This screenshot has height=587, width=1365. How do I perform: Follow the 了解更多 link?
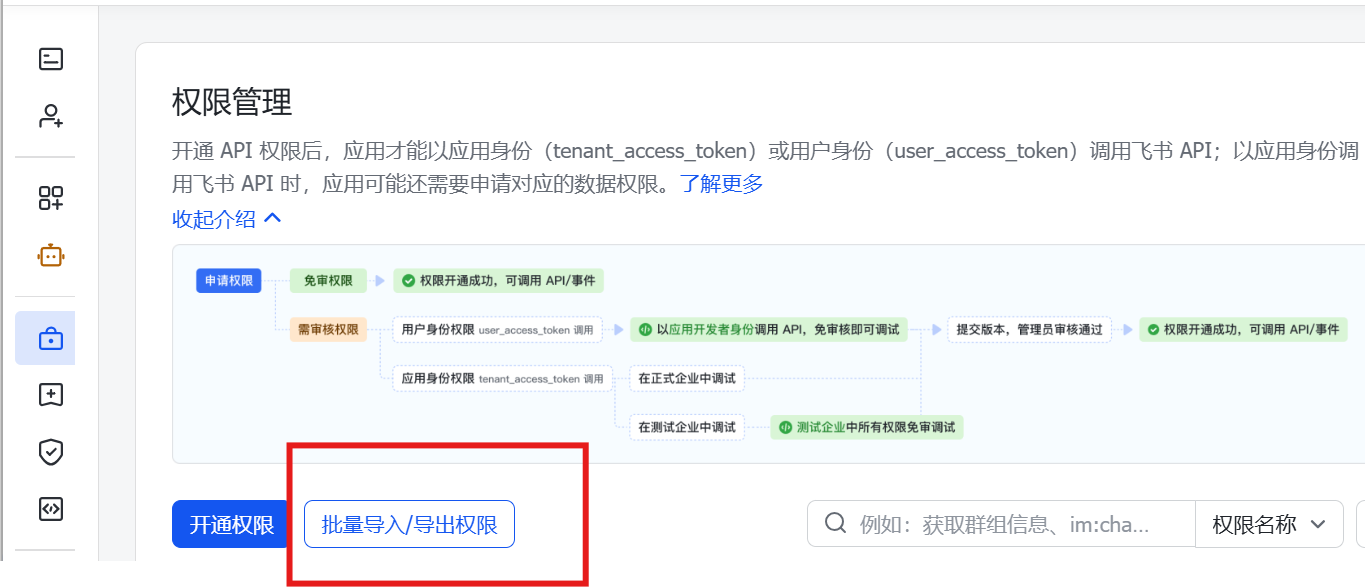tap(722, 184)
